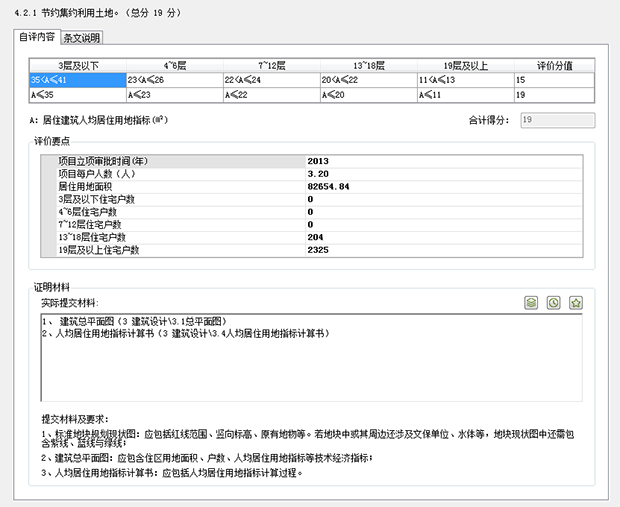The image size is (620, 507).
Task: Select table cell A≤35
Action: (78, 95)
